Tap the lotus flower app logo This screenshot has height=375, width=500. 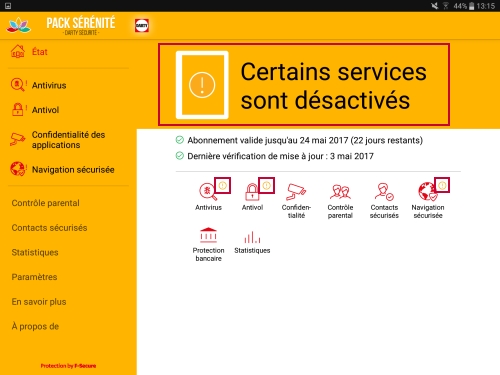pos(19,25)
